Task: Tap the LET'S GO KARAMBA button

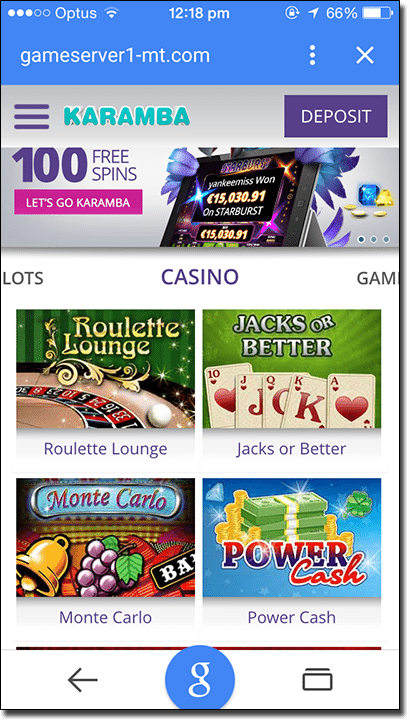Action: click(x=78, y=202)
